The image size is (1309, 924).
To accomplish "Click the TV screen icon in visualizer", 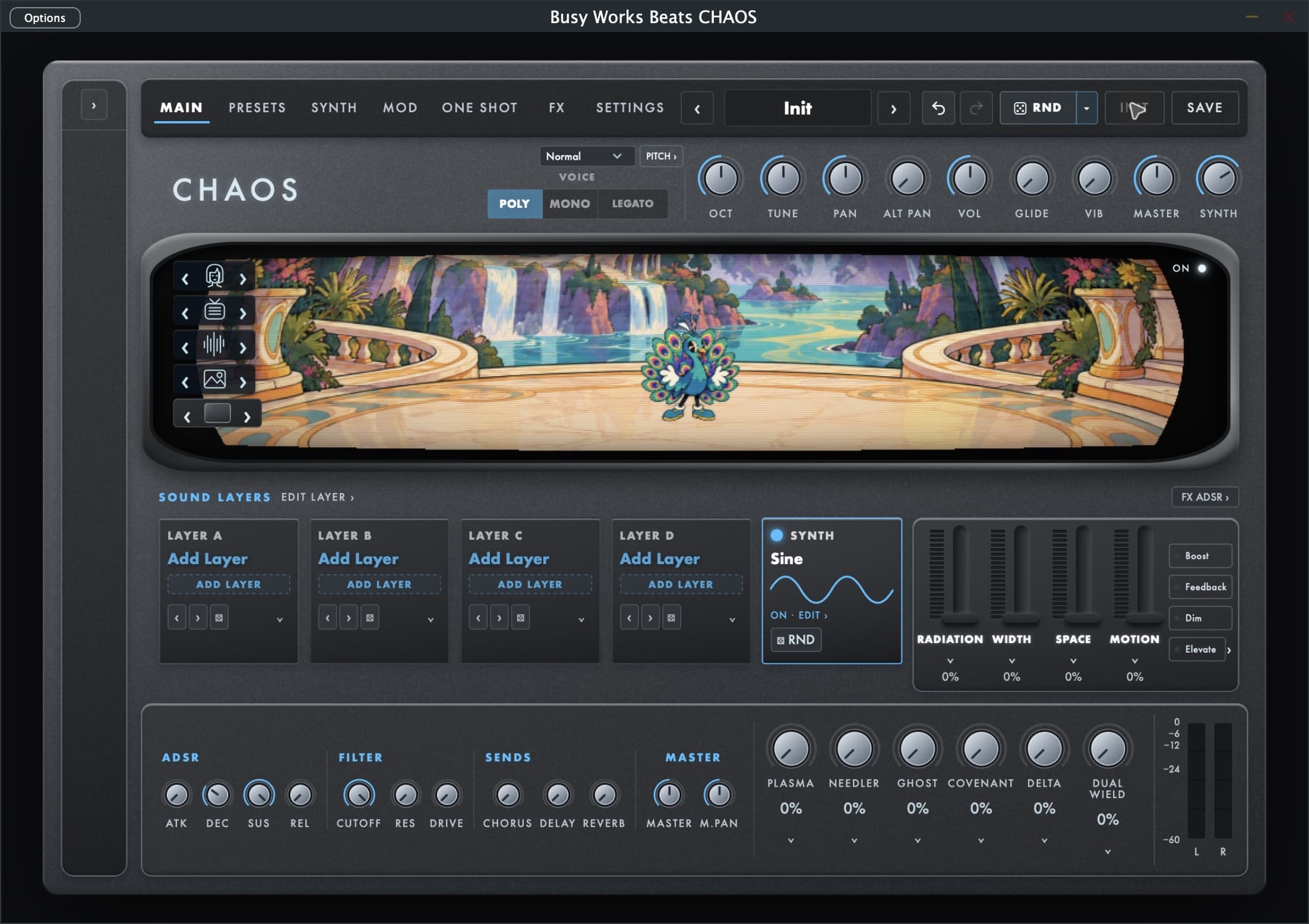I will [x=214, y=311].
